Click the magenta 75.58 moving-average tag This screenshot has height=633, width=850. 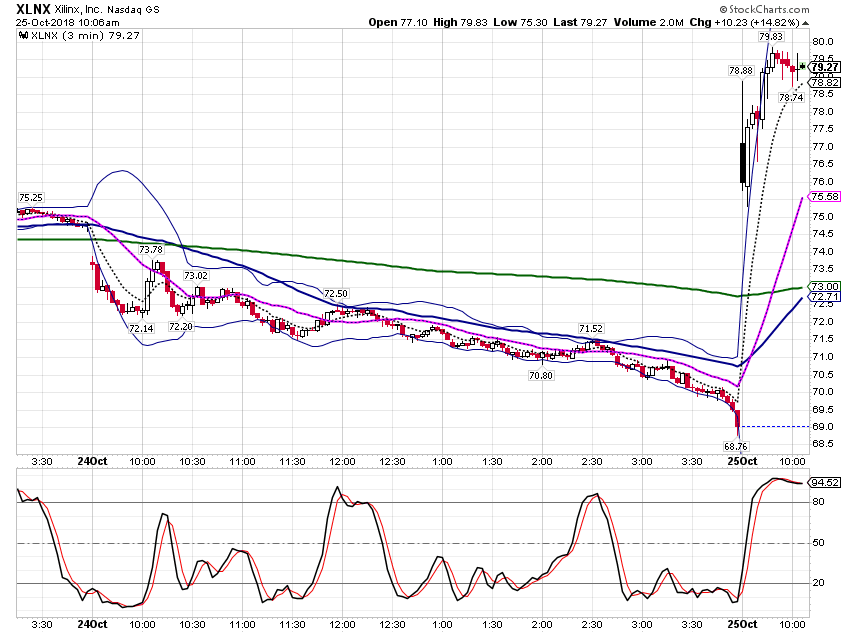pyautogui.click(x=825, y=197)
